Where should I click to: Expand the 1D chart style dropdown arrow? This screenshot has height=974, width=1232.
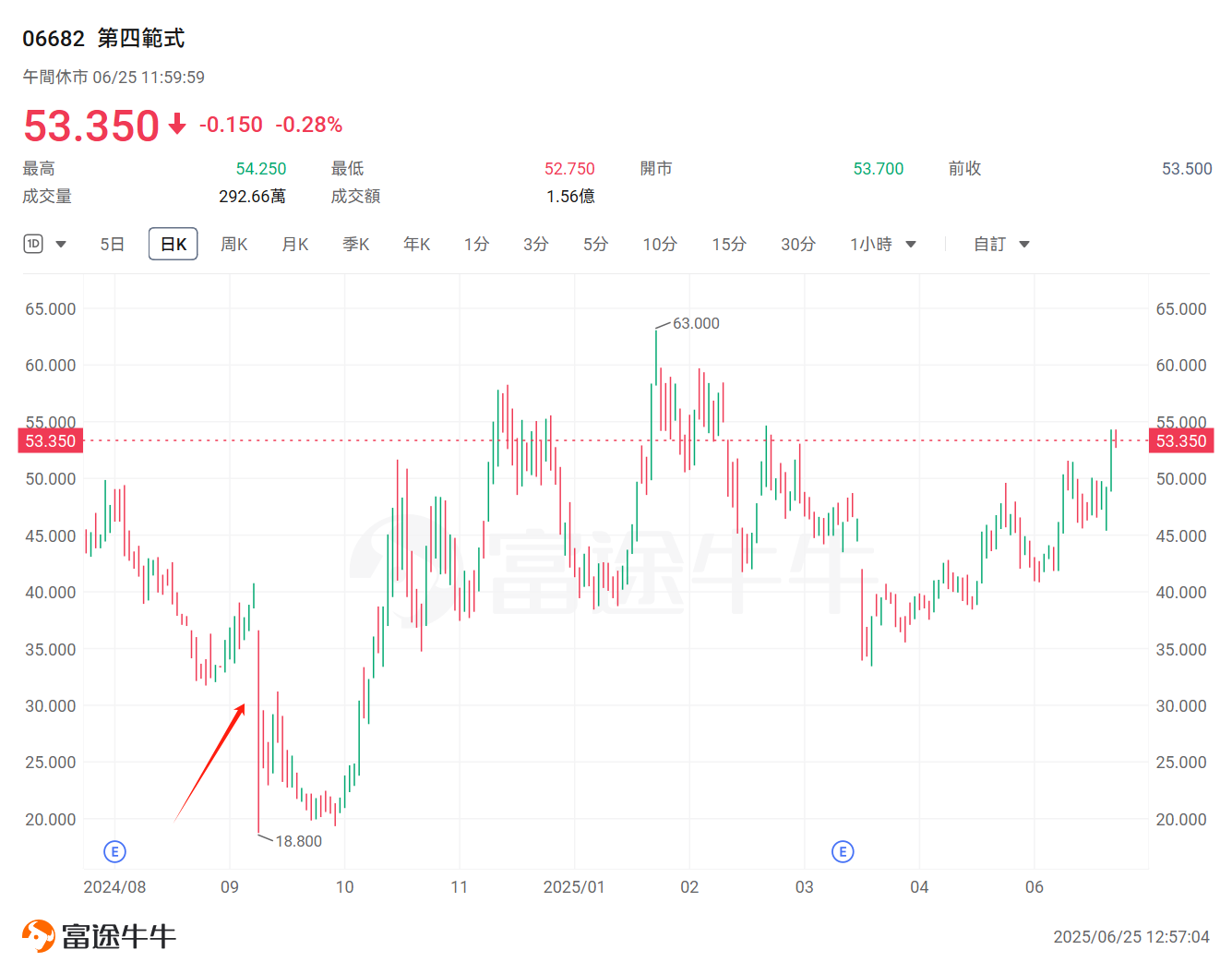pyautogui.click(x=60, y=244)
